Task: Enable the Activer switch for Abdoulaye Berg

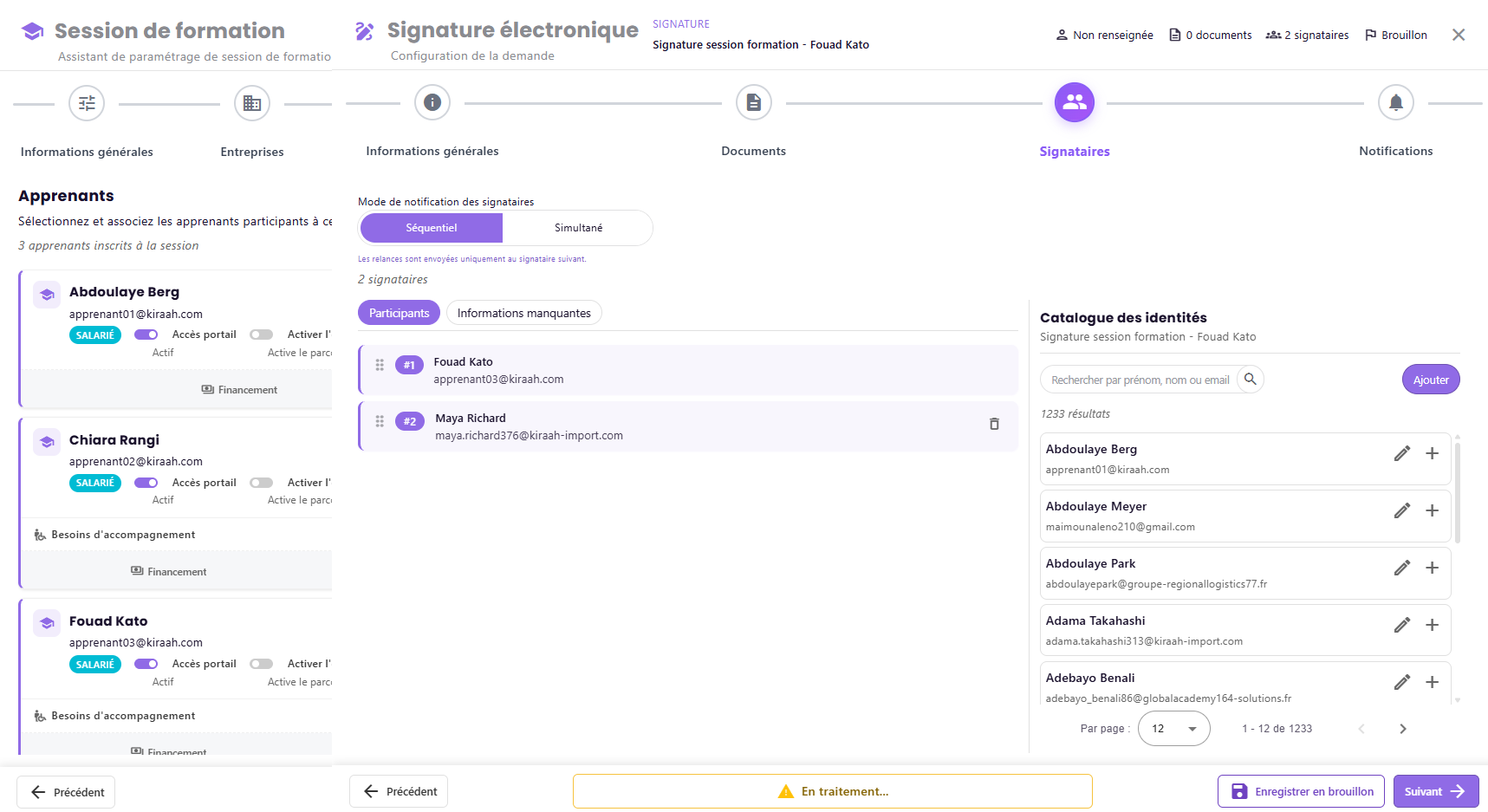Action: pos(261,335)
